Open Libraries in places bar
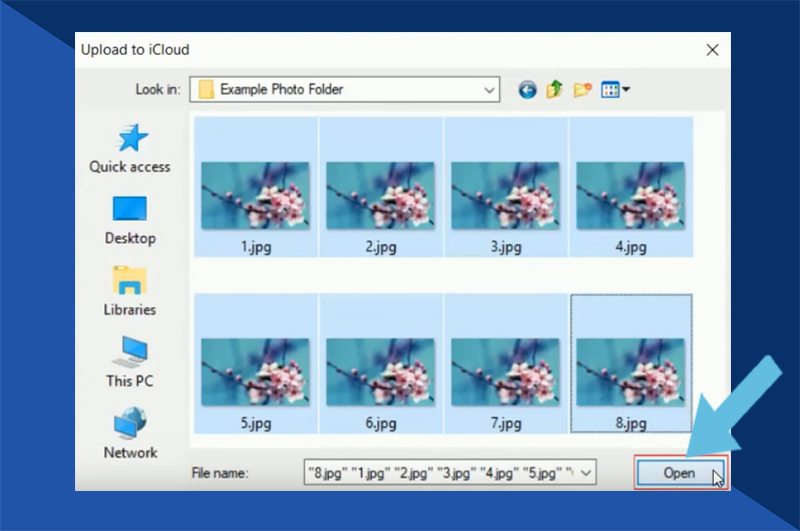This screenshot has height=531, width=800. (130, 291)
